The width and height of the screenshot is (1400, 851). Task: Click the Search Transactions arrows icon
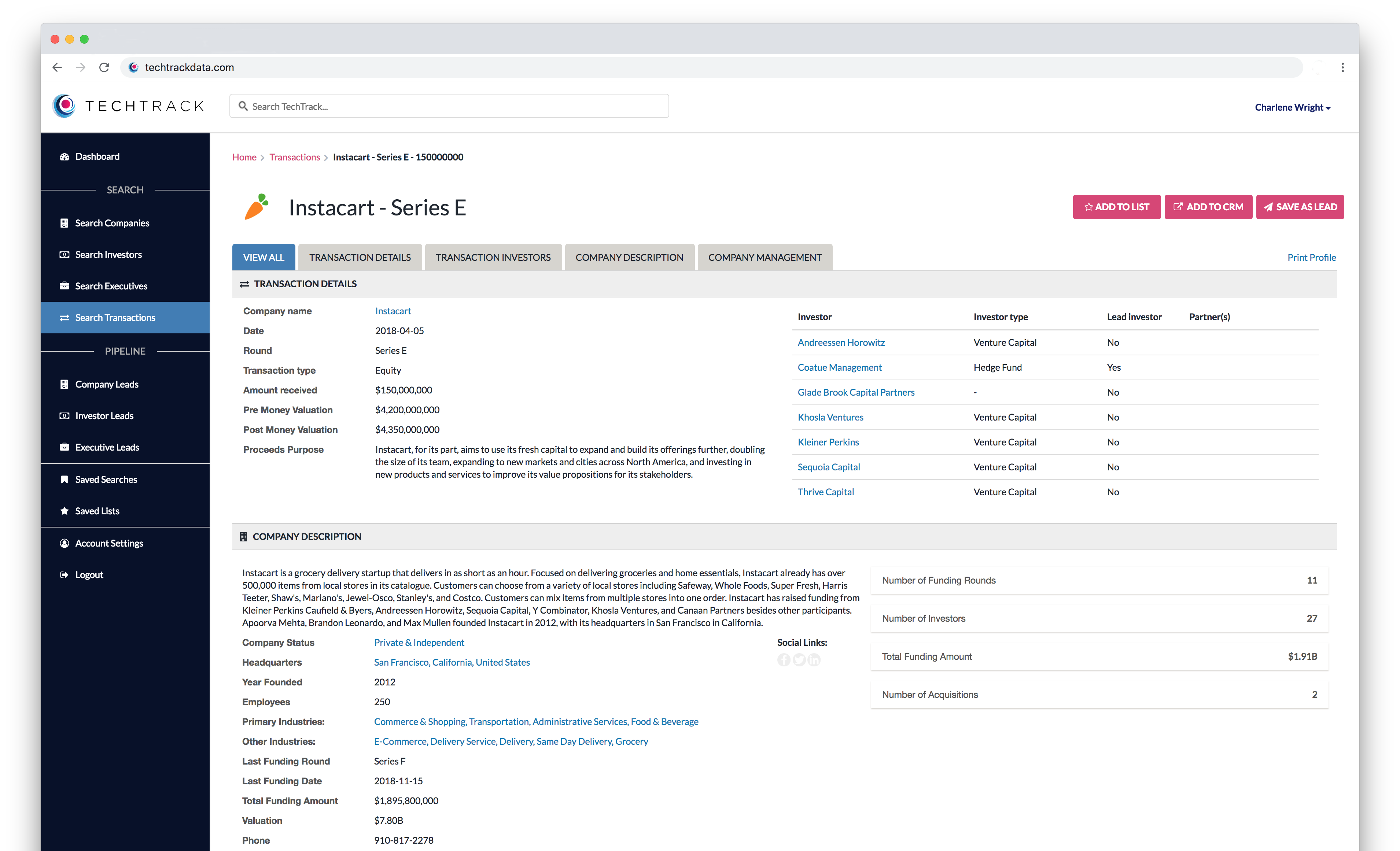pyautogui.click(x=64, y=318)
